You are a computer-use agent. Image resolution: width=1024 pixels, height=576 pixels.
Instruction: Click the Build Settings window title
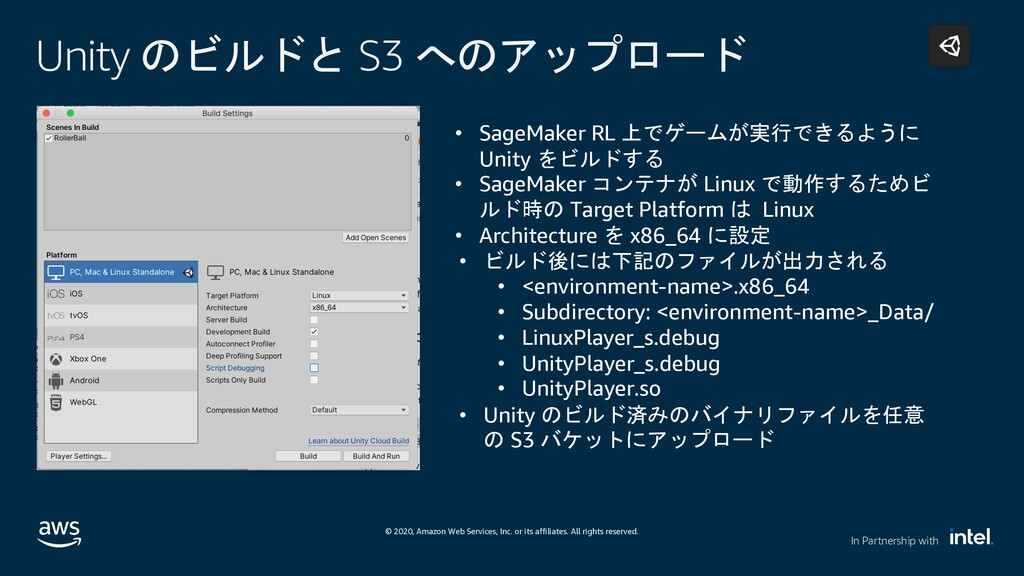click(227, 113)
